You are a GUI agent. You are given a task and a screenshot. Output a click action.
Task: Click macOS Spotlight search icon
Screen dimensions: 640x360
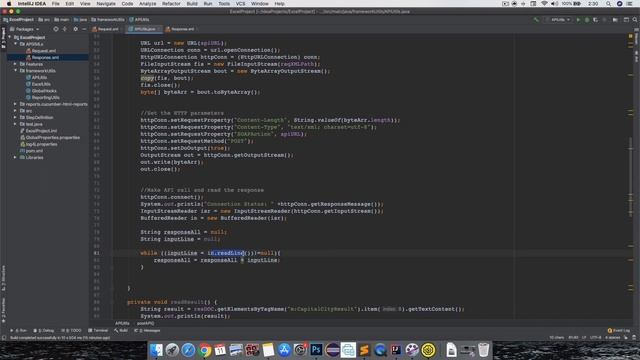point(608,4)
